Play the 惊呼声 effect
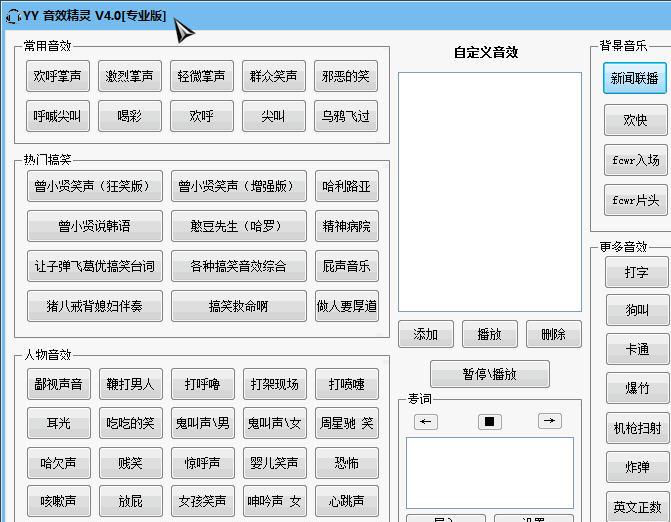This screenshot has width=671, height=522. click(x=202, y=463)
